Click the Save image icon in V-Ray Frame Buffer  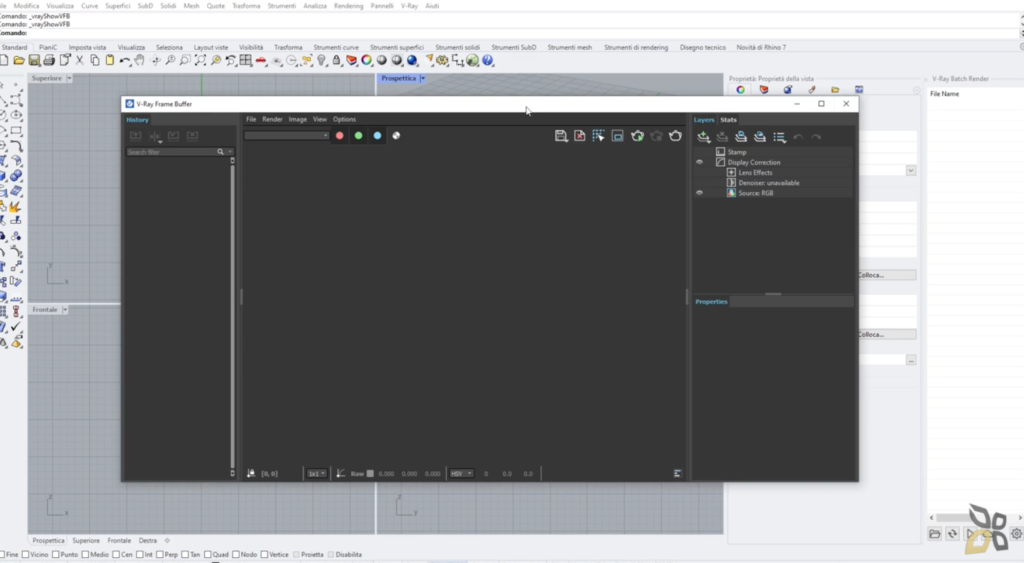560,136
